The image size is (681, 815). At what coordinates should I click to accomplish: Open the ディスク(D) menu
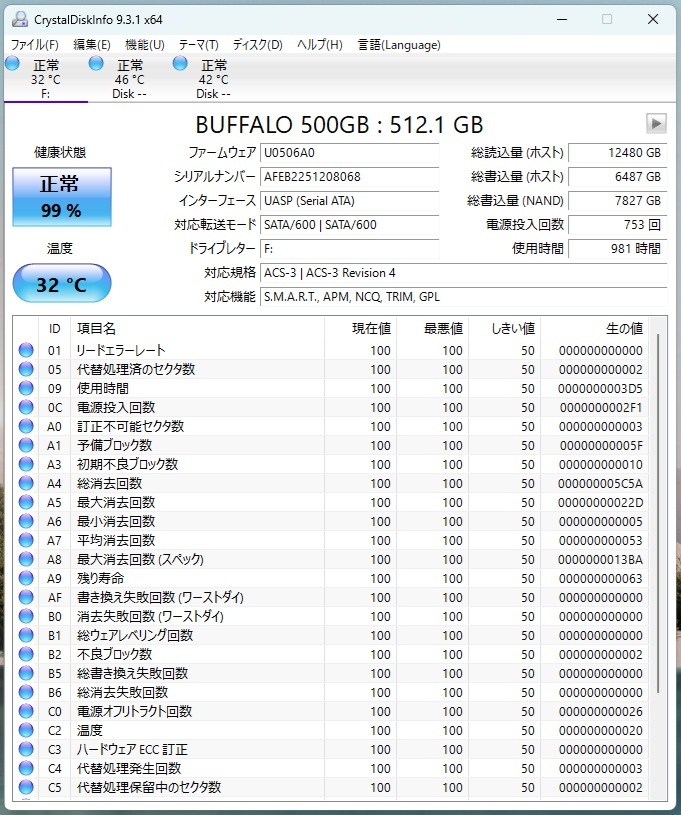click(x=257, y=45)
